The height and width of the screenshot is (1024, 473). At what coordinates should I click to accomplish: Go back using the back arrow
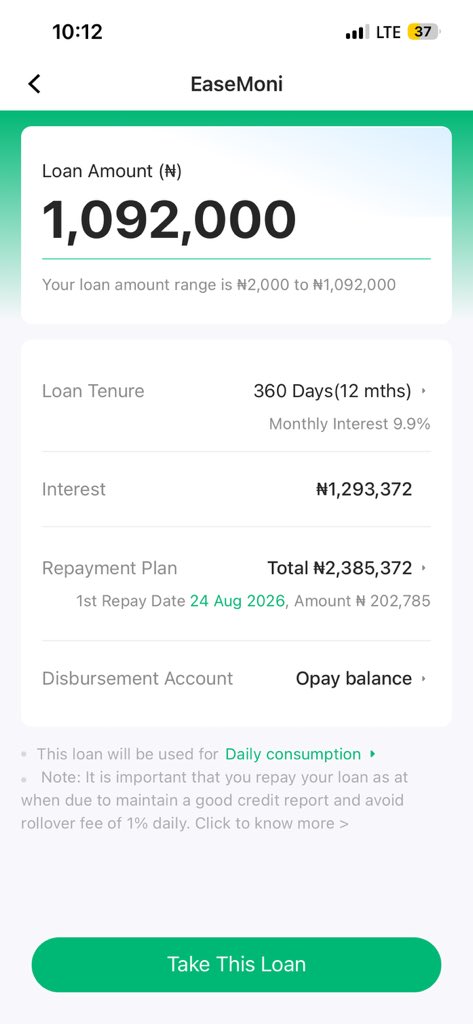coord(35,84)
